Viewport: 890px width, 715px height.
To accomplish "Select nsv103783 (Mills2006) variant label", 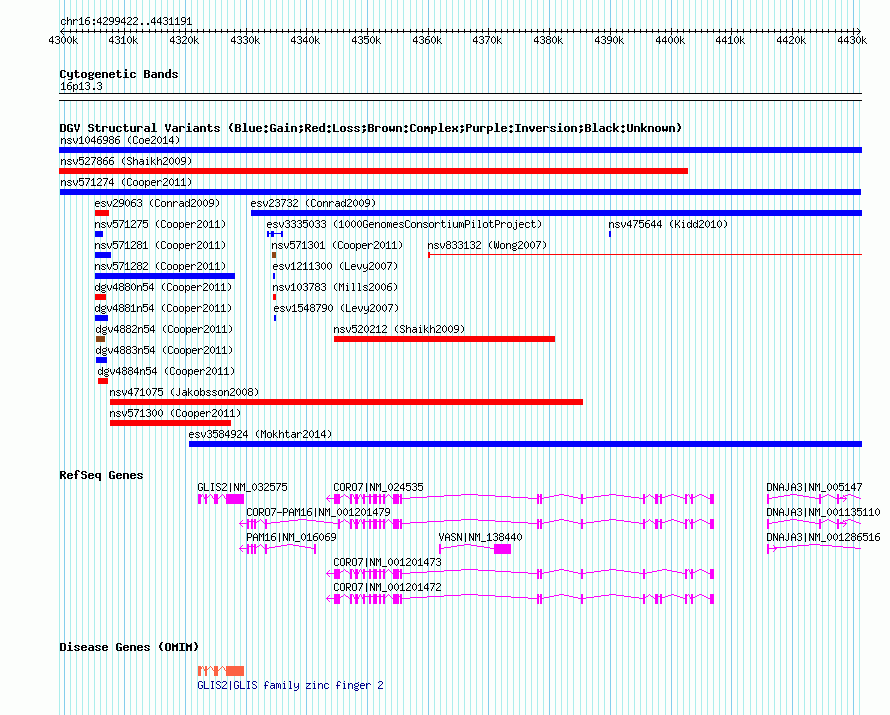I will coord(335,287).
